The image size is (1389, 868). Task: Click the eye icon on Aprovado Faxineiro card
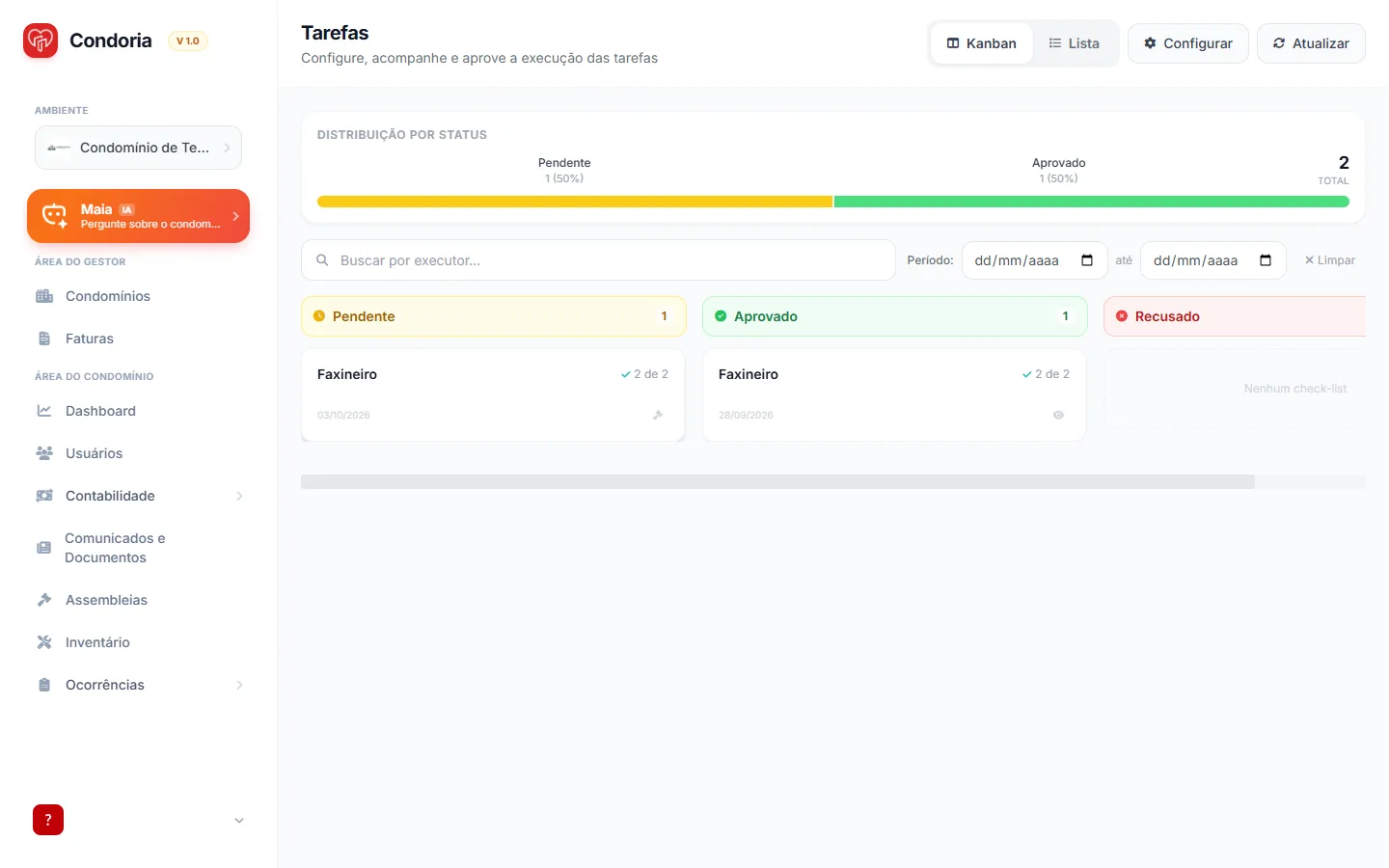point(1058,415)
